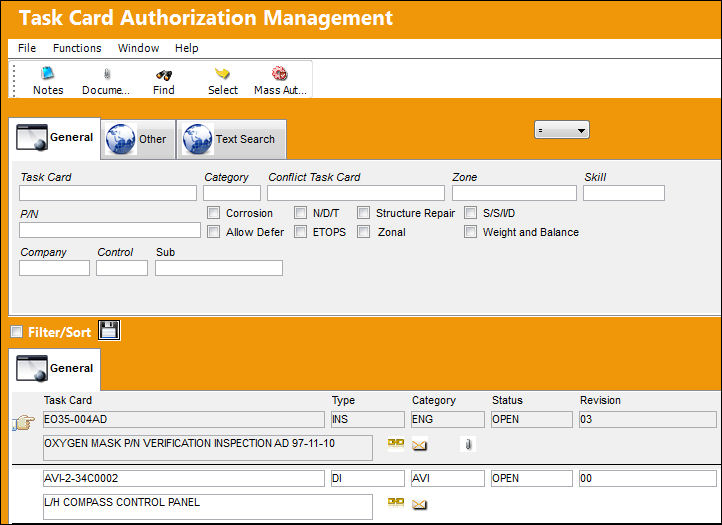The width and height of the screenshot is (722, 525).
Task: Select the upper General search tab
Action: click(x=54, y=138)
